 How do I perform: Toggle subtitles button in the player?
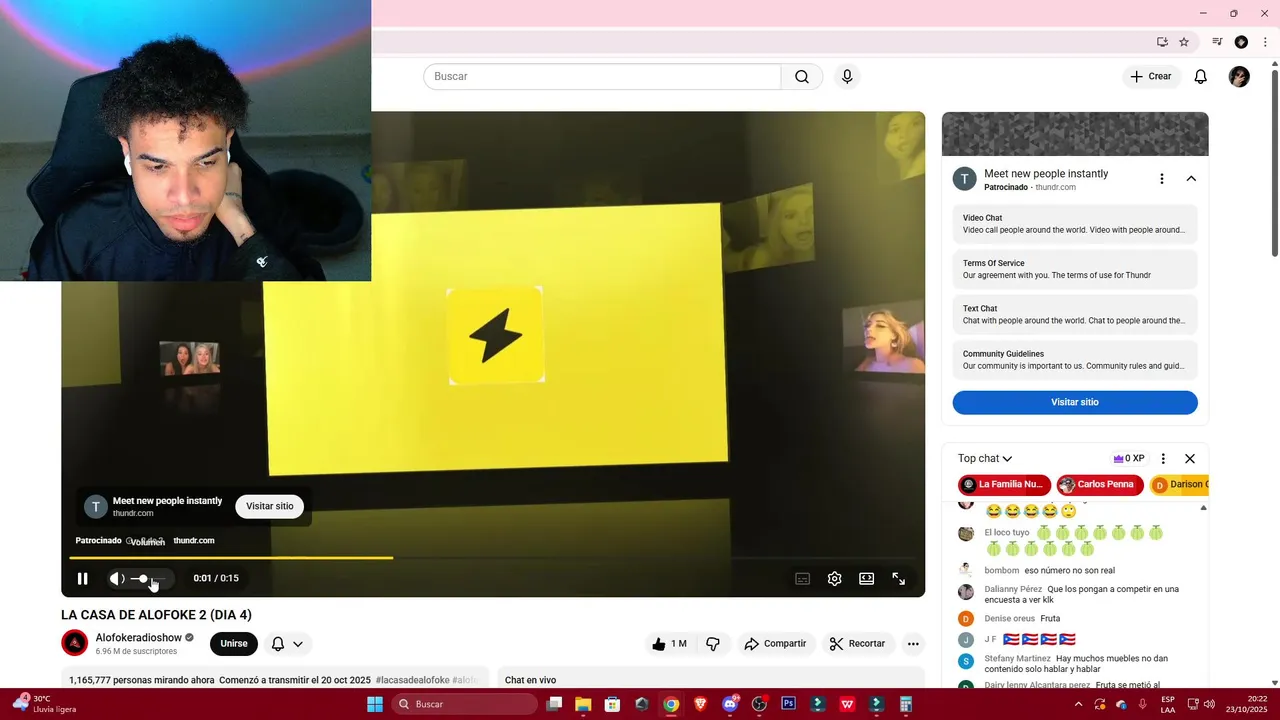tap(802, 578)
